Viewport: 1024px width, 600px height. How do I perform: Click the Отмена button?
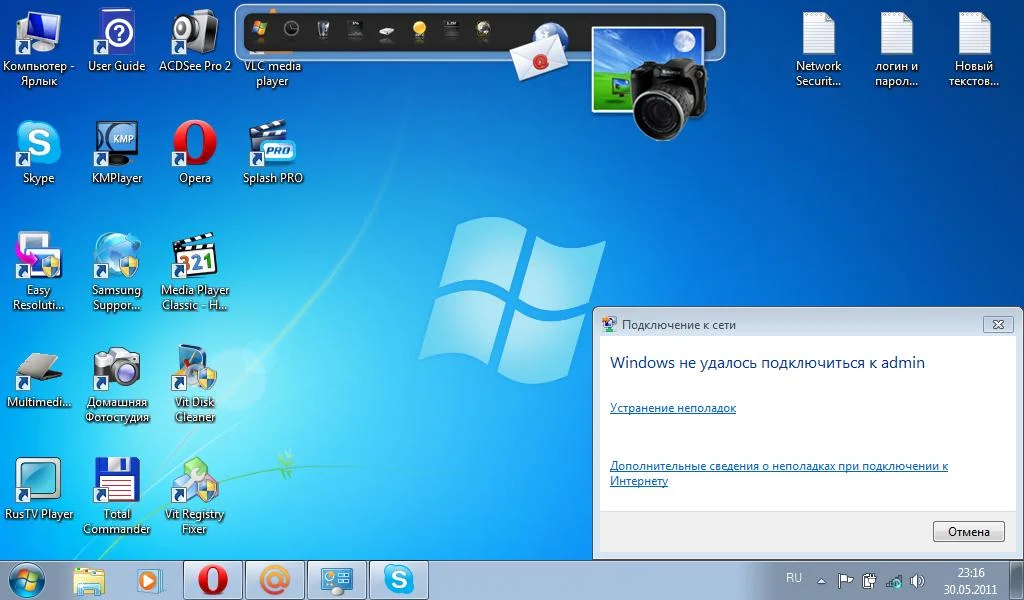[968, 531]
